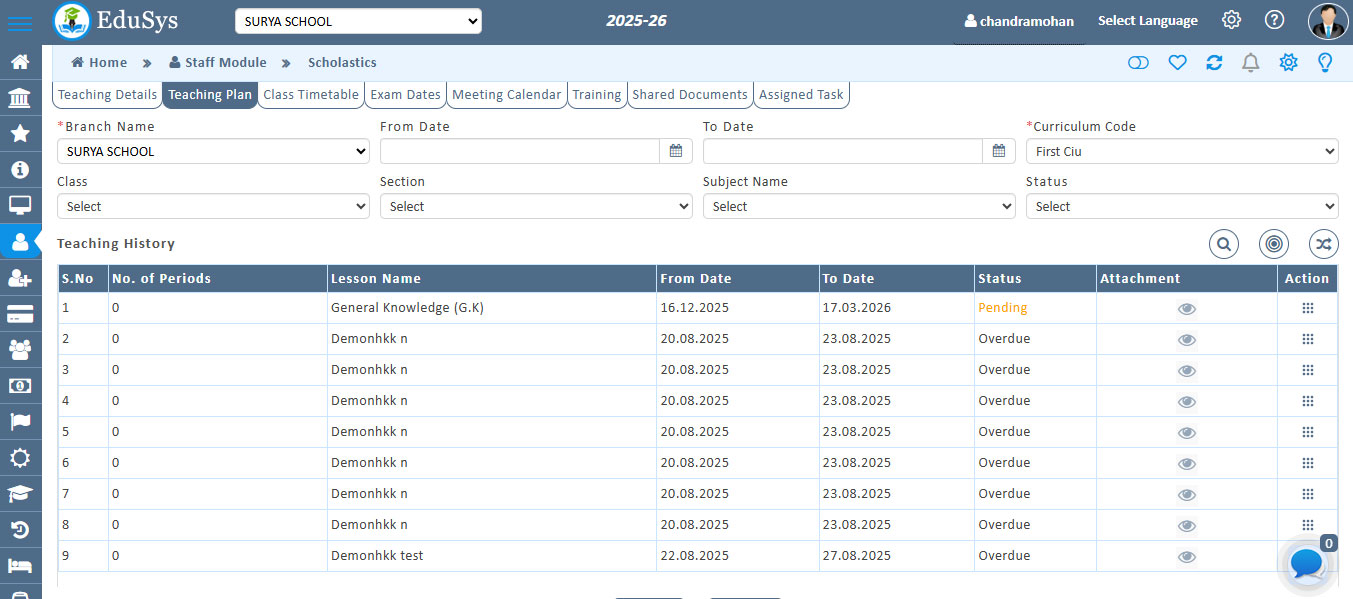Viewport: 1353px width, 599px height.
Task: Click the From Date input field
Action: [x=520, y=152]
